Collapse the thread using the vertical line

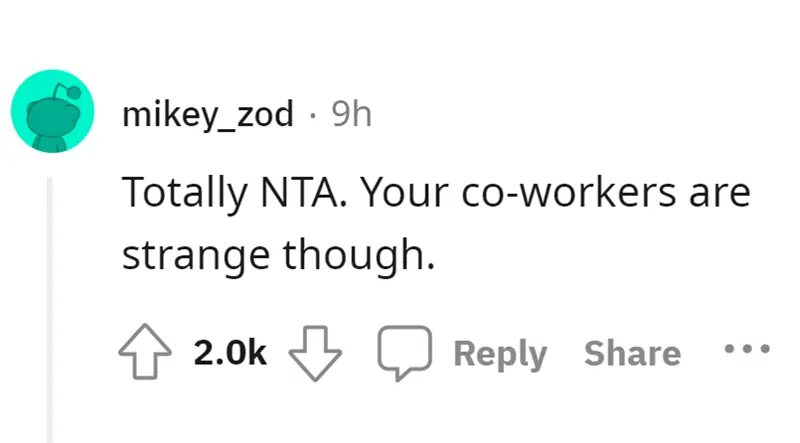pyautogui.click(x=49, y=310)
